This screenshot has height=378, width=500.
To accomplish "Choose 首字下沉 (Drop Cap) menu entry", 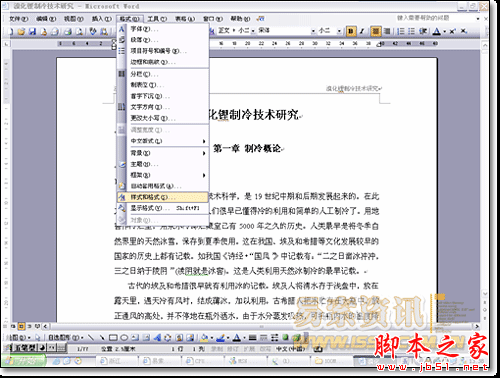I will [x=163, y=96].
